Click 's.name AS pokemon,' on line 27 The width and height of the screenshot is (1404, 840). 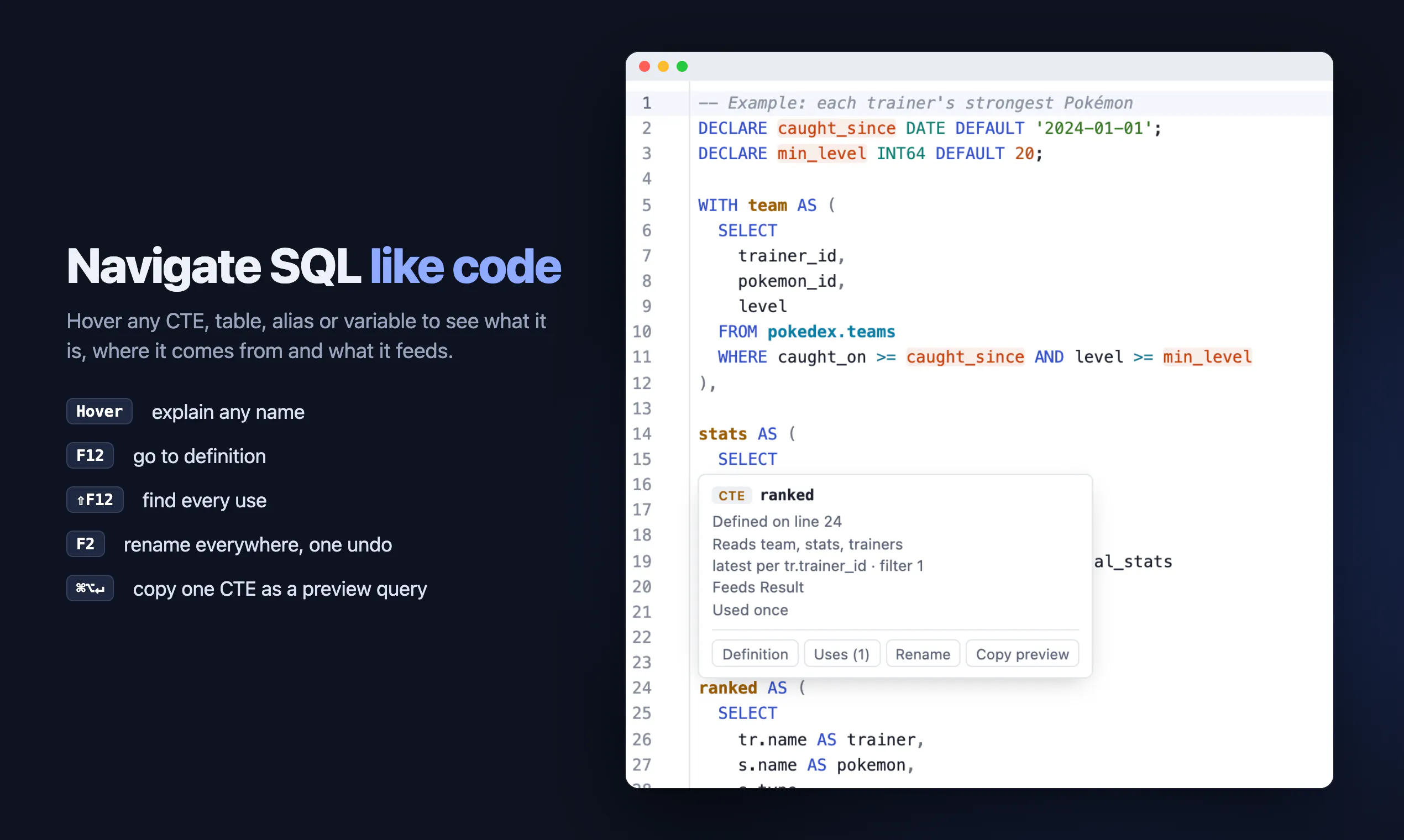826,765
